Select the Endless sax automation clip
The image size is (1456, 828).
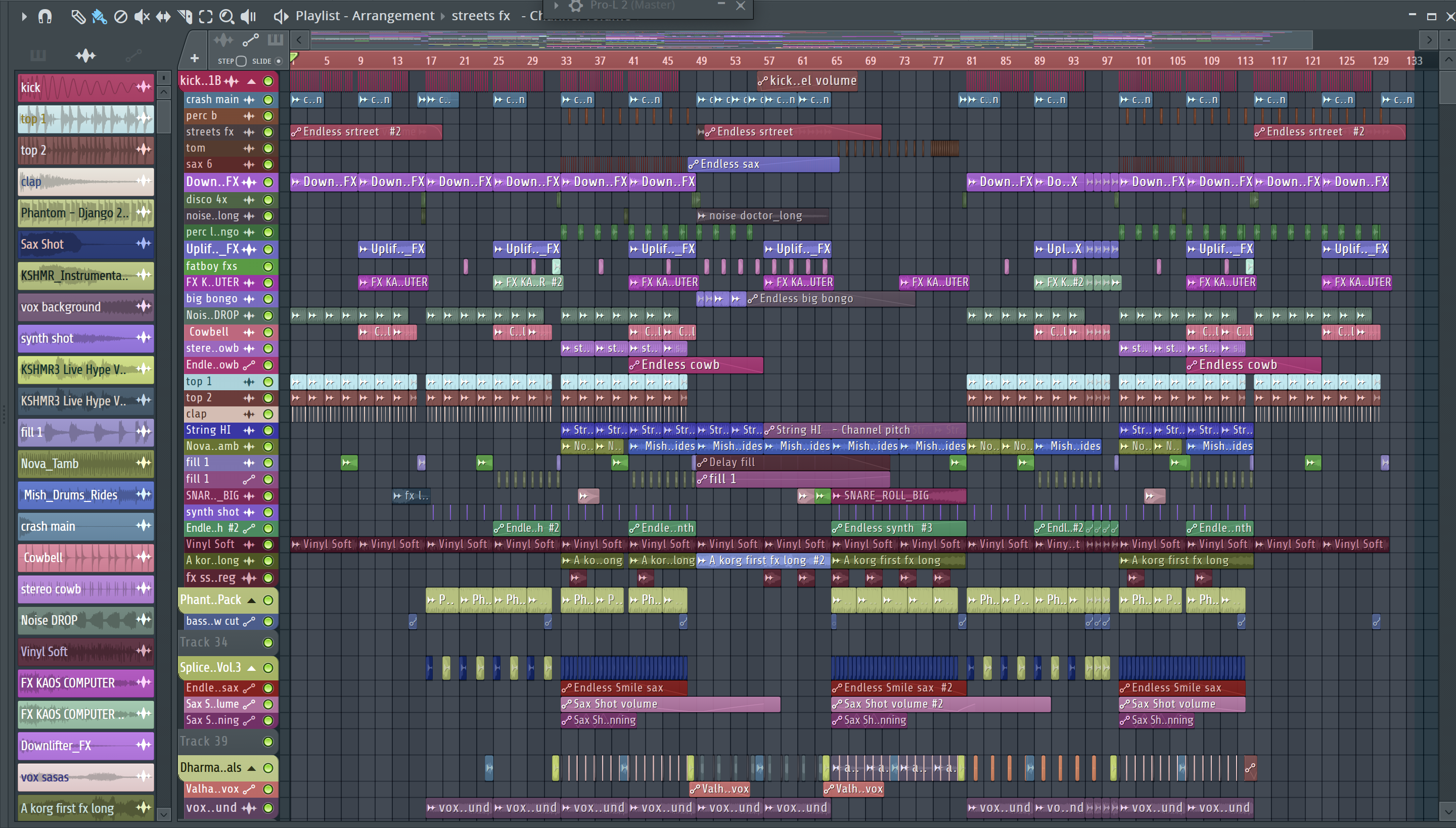point(764,164)
